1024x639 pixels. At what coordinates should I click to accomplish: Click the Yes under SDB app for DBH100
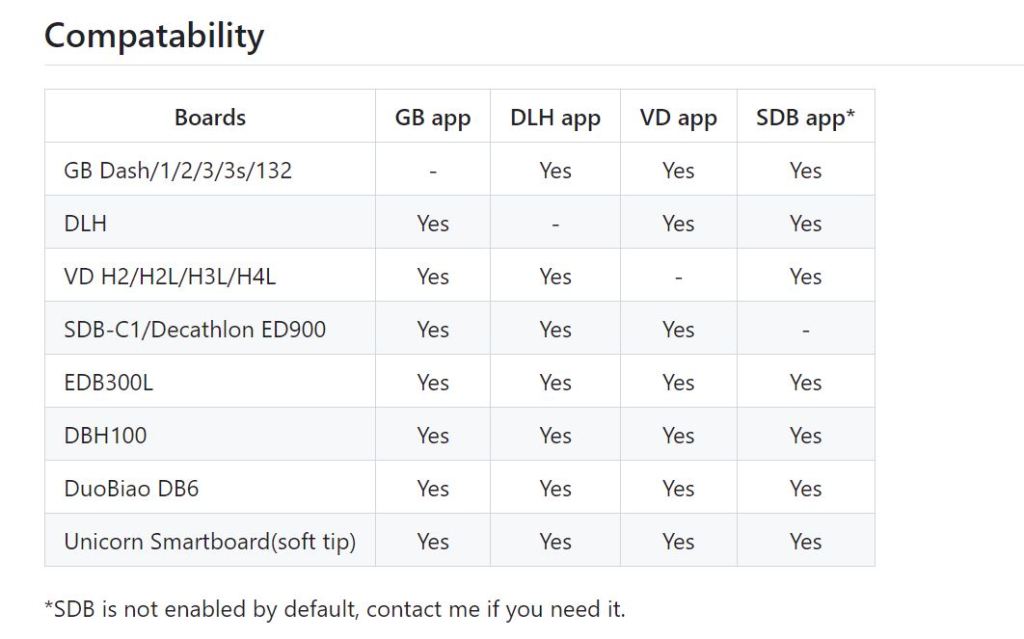pos(805,435)
